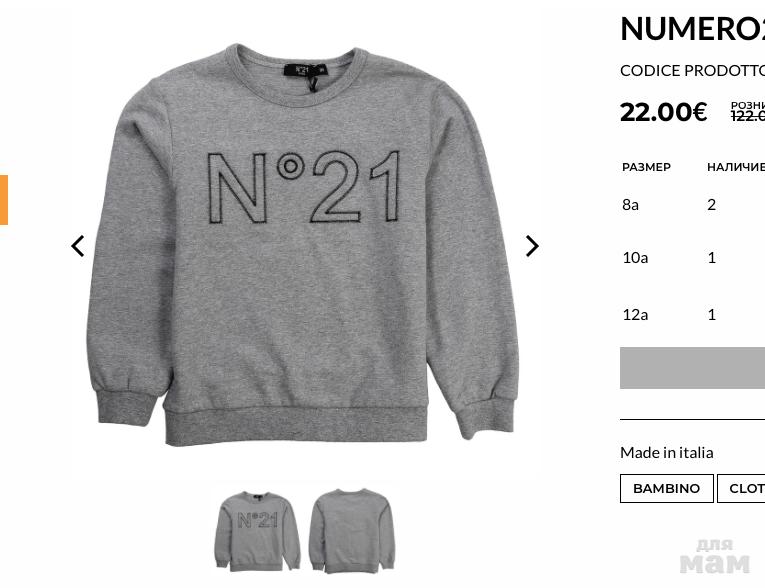Click the NUMERO21 brand title
Viewport: 765px width, 588px height.
coord(692,29)
